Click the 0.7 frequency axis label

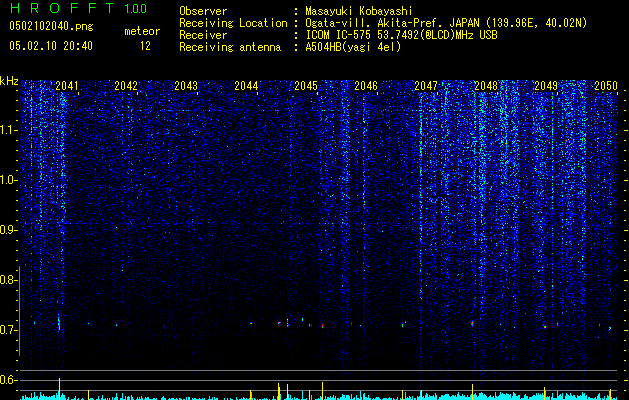[8, 330]
